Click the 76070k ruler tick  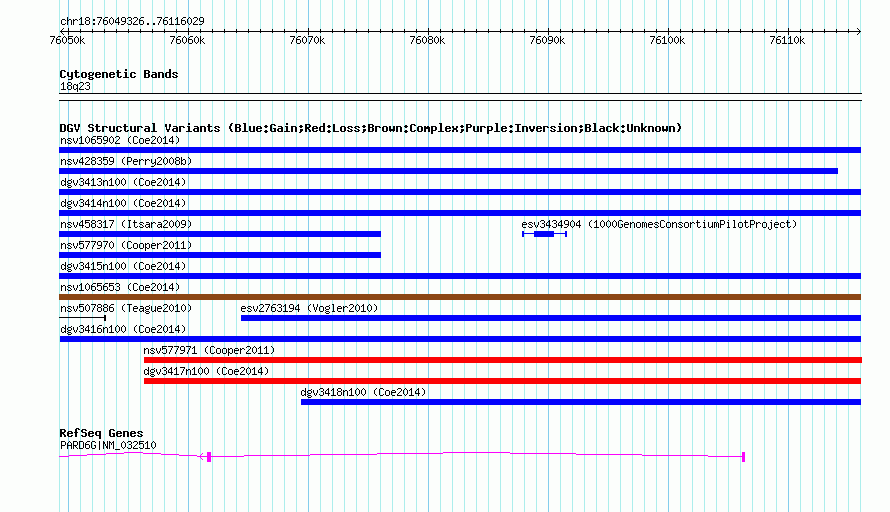[308, 40]
